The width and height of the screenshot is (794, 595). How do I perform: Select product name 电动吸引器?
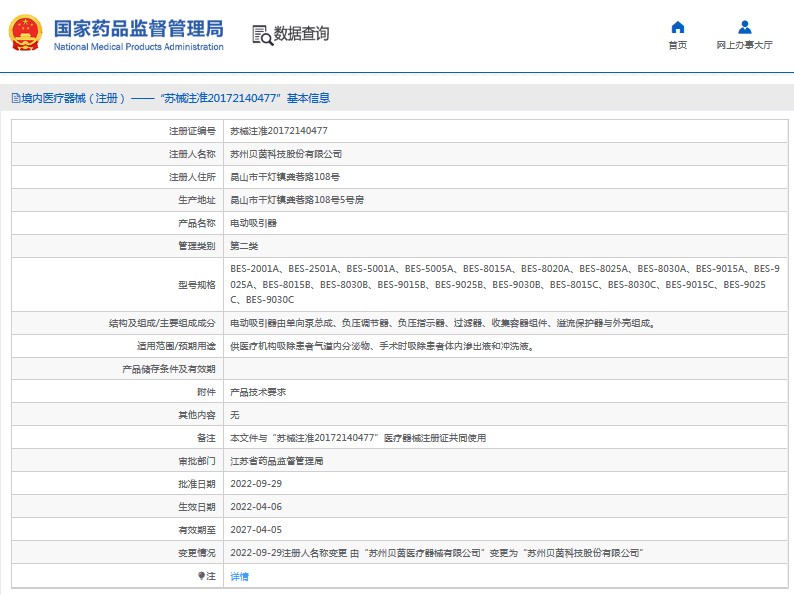click(253, 223)
